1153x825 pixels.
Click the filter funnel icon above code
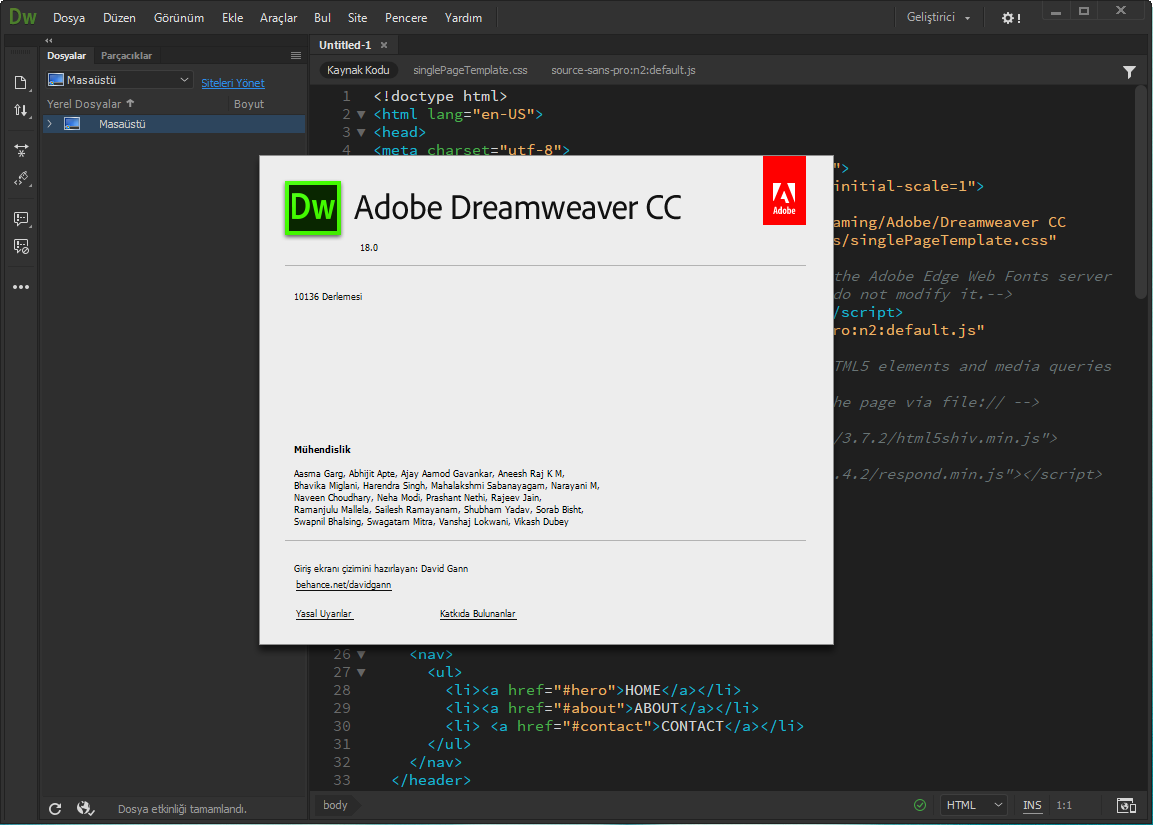click(x=1129, y=72)
